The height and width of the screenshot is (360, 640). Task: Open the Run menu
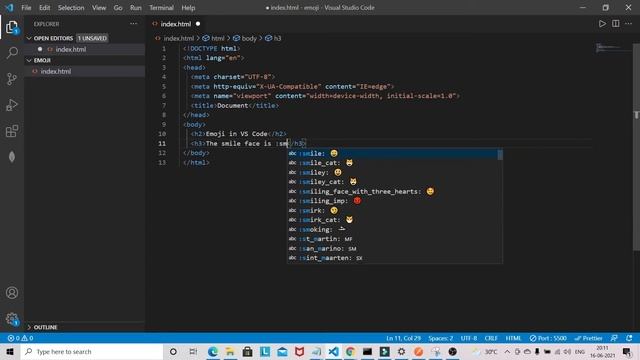tap(136, 7)
